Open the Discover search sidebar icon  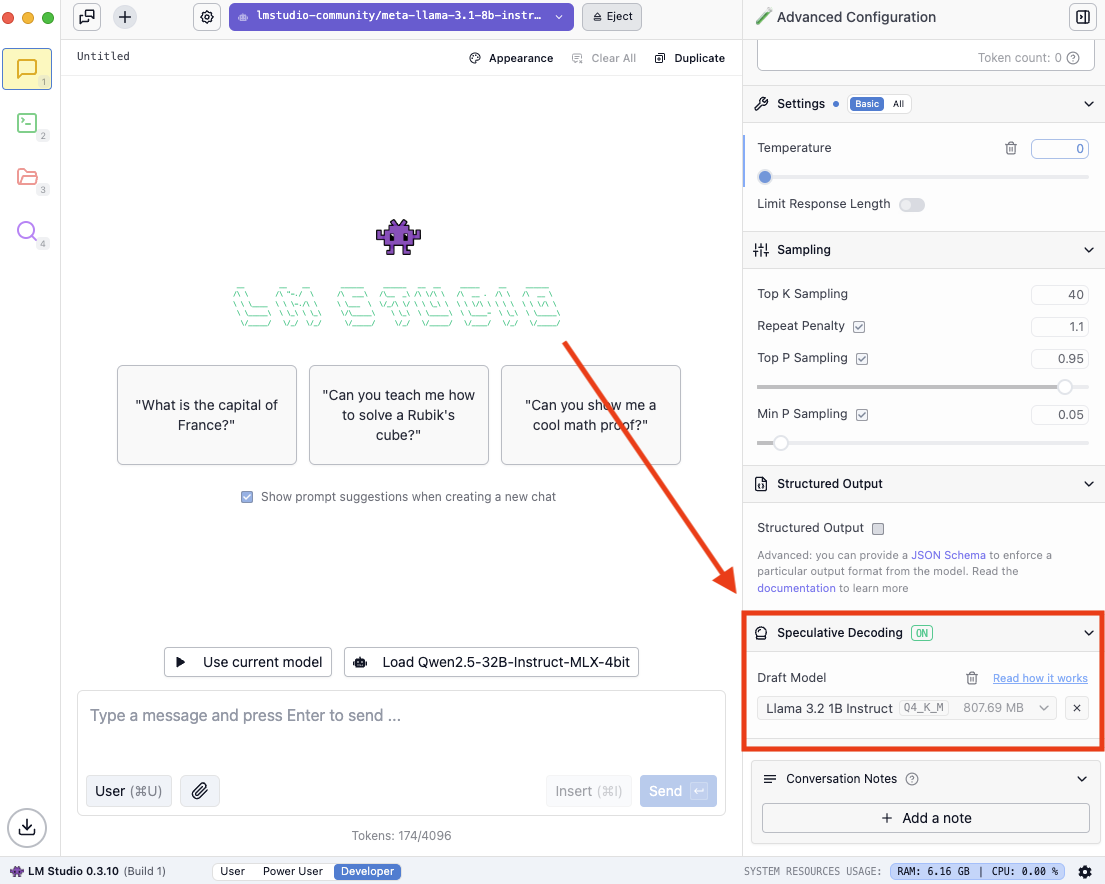pyautogui.click(x=27, y=232)
